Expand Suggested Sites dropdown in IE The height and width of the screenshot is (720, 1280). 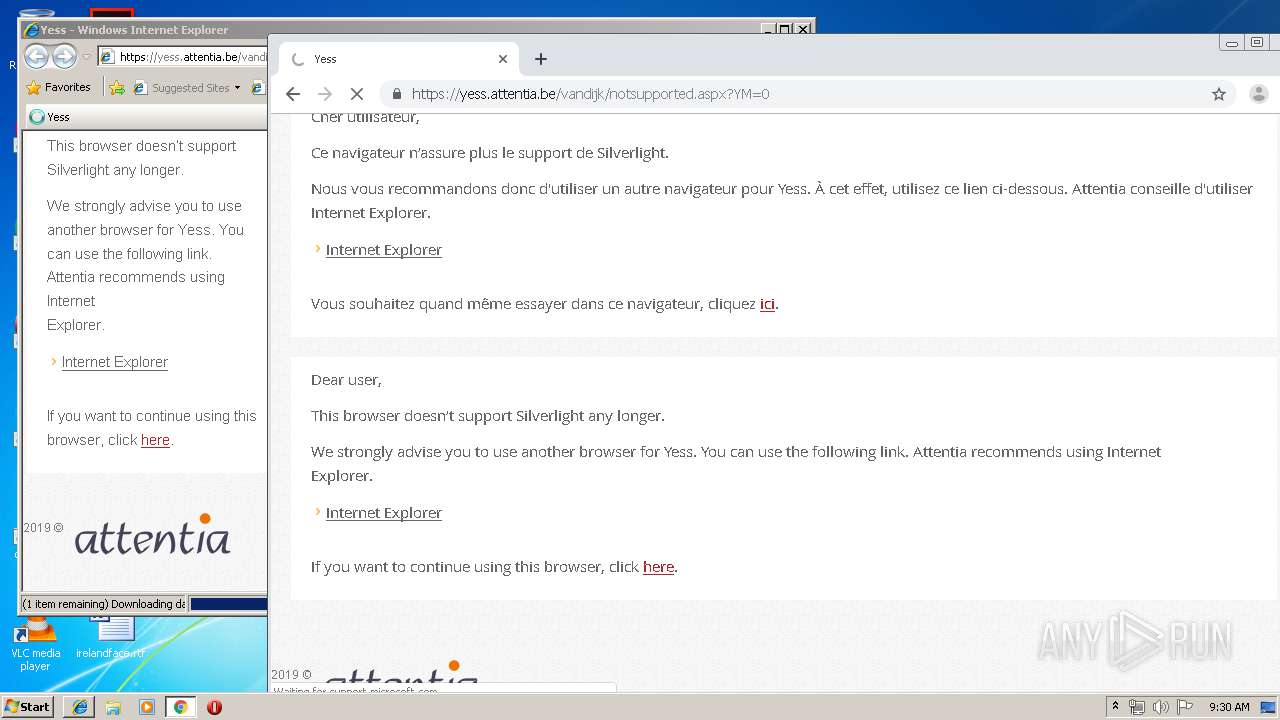point(237,88)
